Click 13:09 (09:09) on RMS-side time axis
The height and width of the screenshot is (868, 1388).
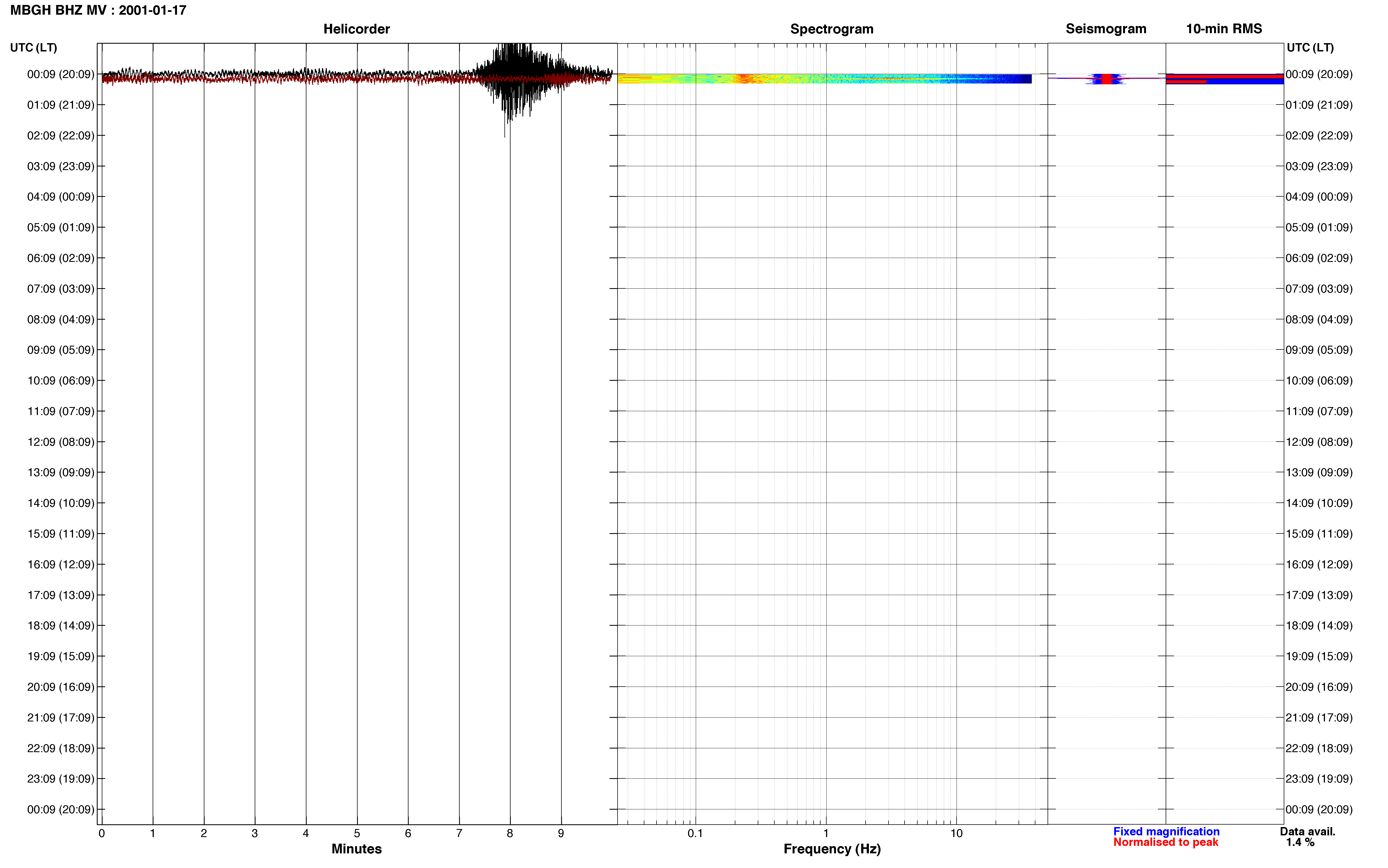pyautogui.click(x=1319, y=473)
